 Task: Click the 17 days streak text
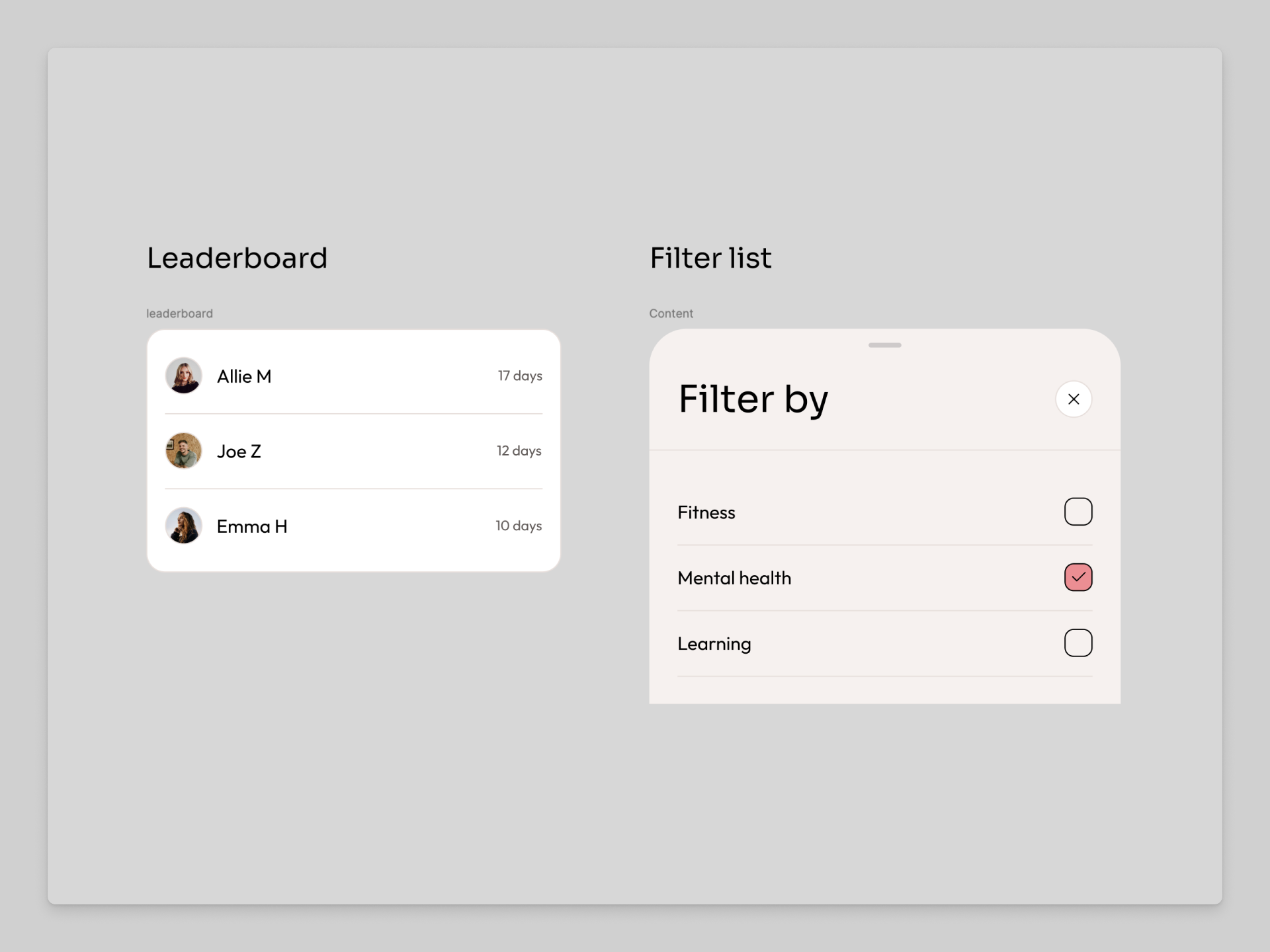(520, 376)
